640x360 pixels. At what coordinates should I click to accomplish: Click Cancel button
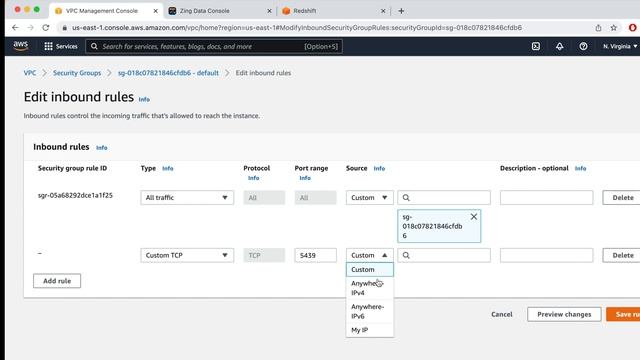pyautogui.click(x=502, y=314)
